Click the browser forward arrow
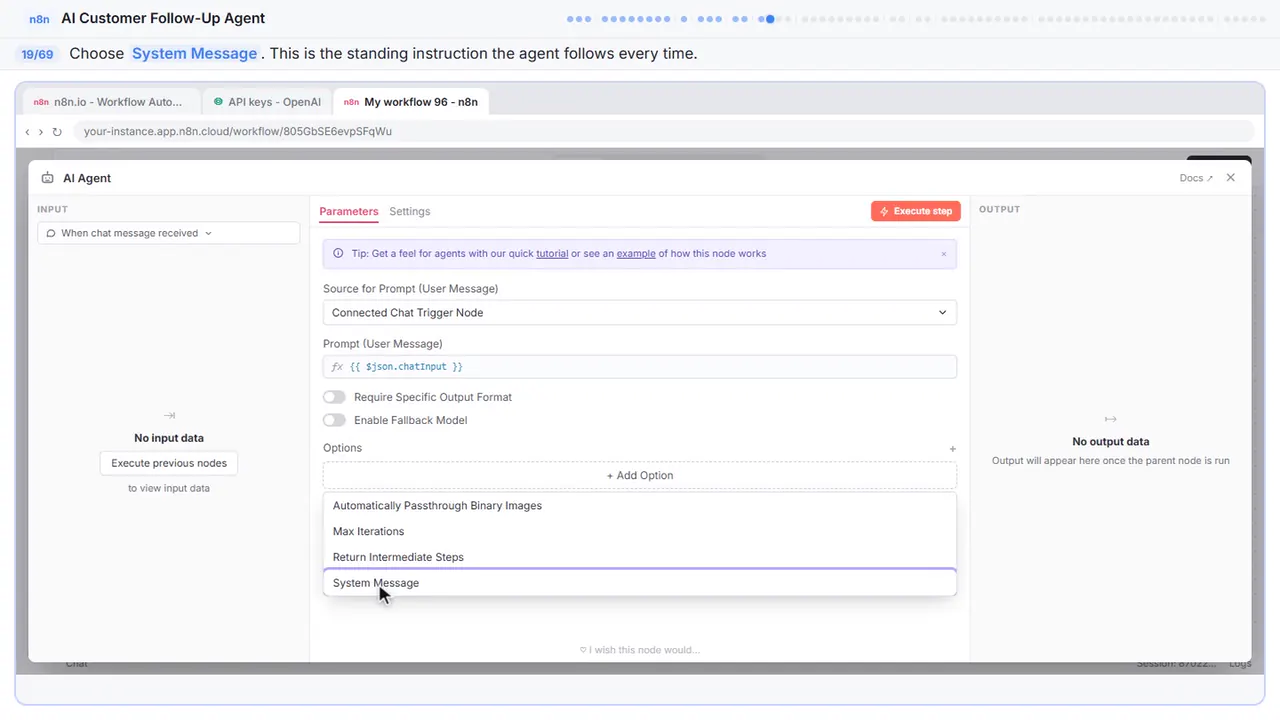The width and height of the screenshot is (1280, 720). point(41,132)
